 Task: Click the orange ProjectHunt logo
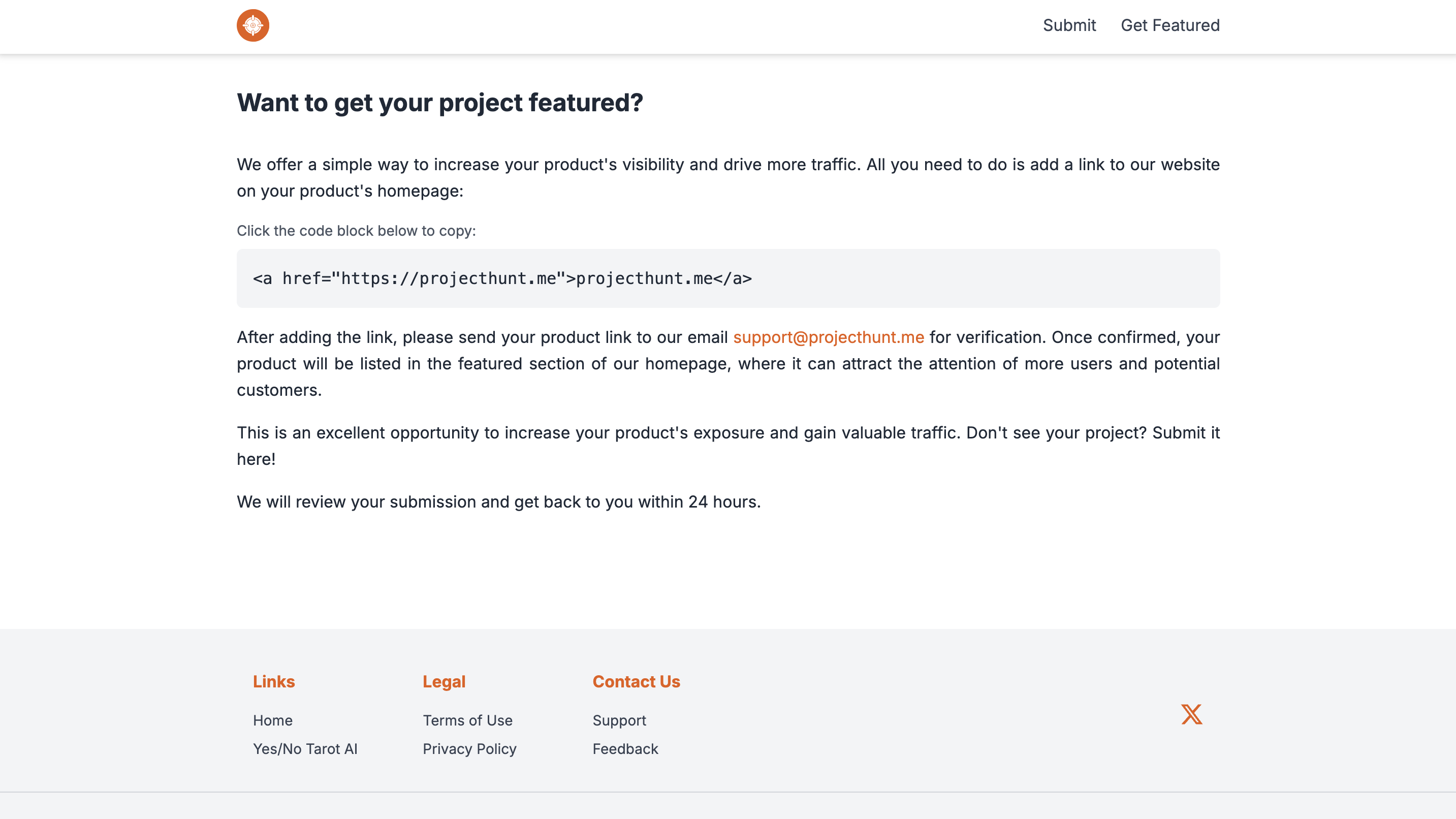click(252, 25)
